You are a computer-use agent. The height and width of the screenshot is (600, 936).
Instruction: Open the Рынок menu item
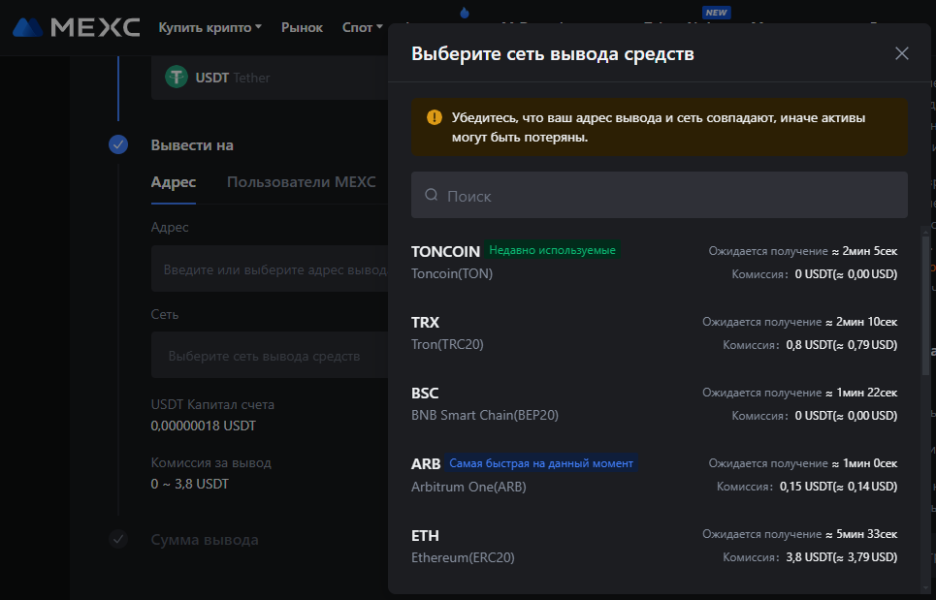point(302,28)
